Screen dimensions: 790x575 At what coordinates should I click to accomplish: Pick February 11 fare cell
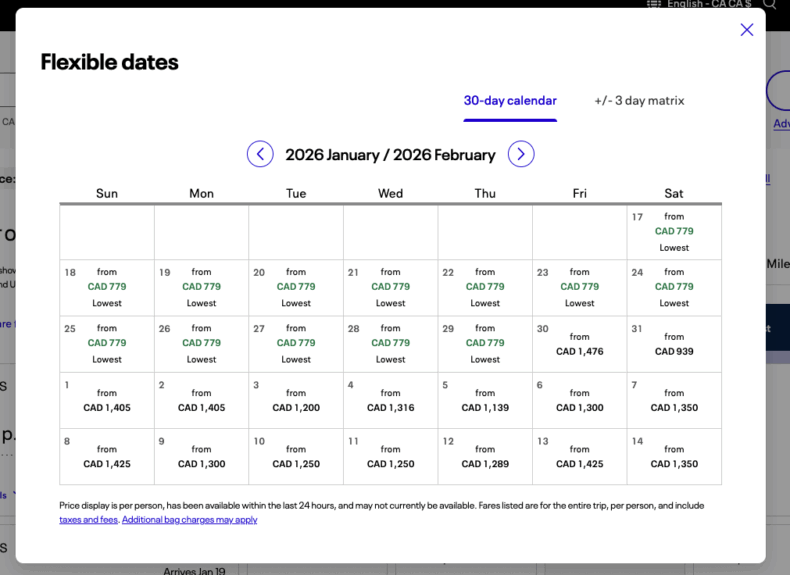pos(390,457)
